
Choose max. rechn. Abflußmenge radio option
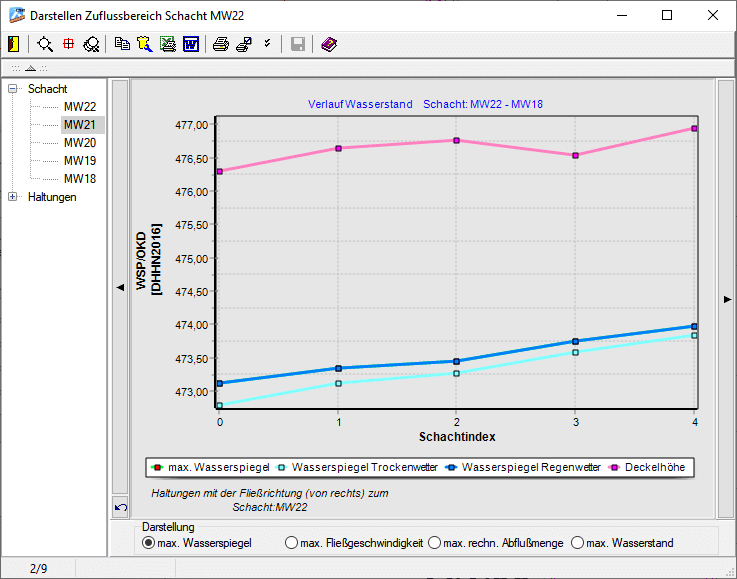pos(434,543)
